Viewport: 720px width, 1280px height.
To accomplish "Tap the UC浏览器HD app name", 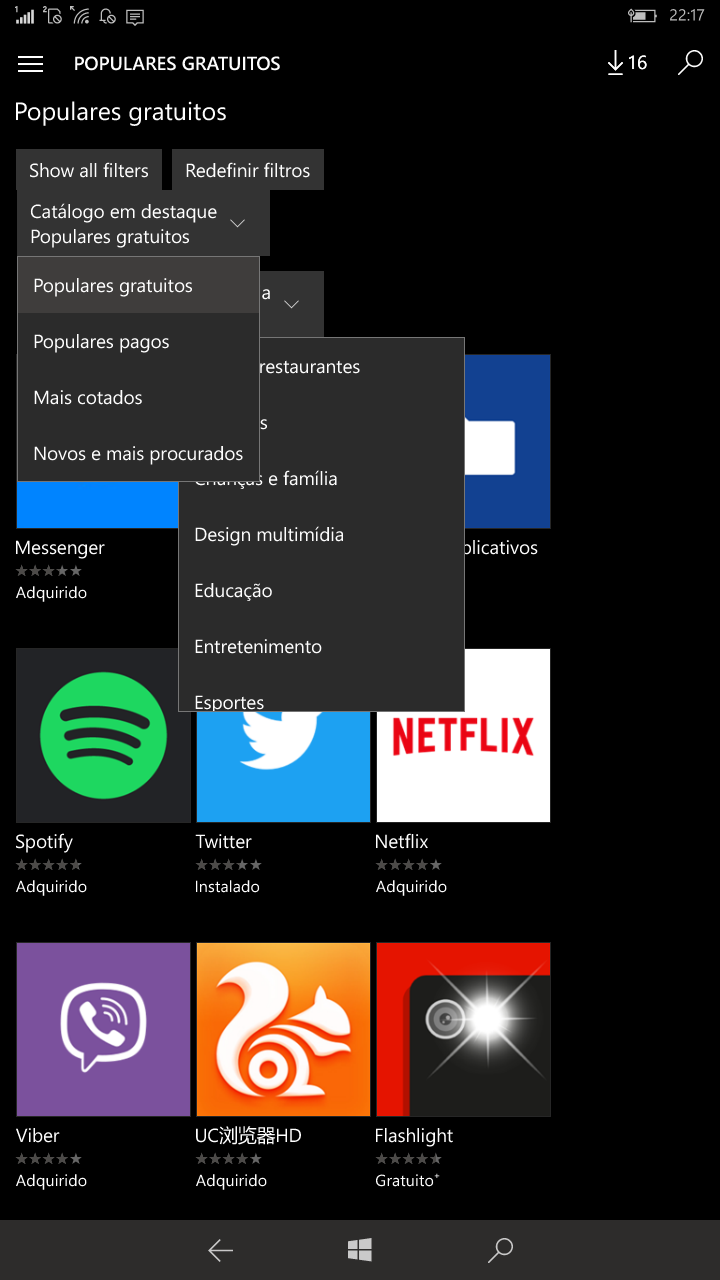I will [x=249, y=1136].
